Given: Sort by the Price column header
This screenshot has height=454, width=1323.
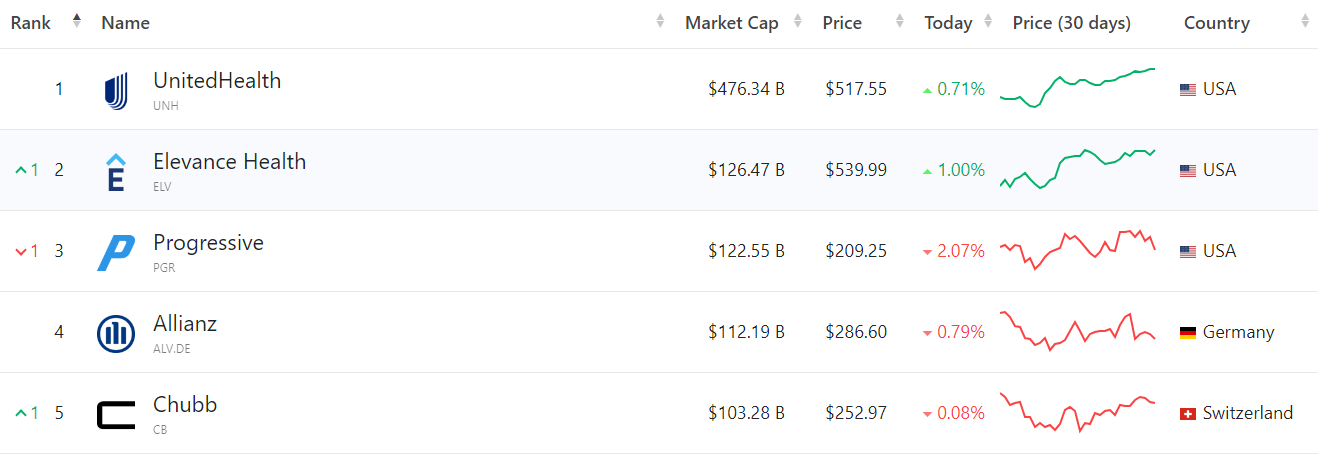Looking at the screenshot, I should tap(842, 23).
